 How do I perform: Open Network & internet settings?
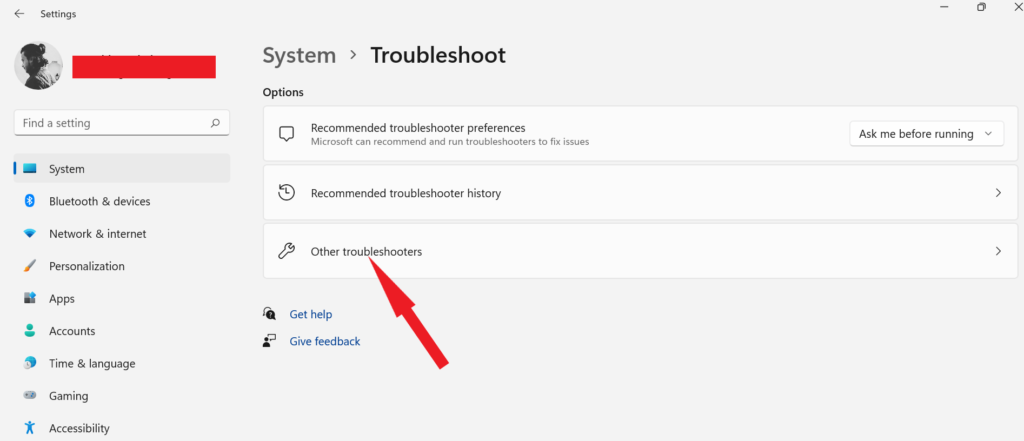click(x=121, y=234)
